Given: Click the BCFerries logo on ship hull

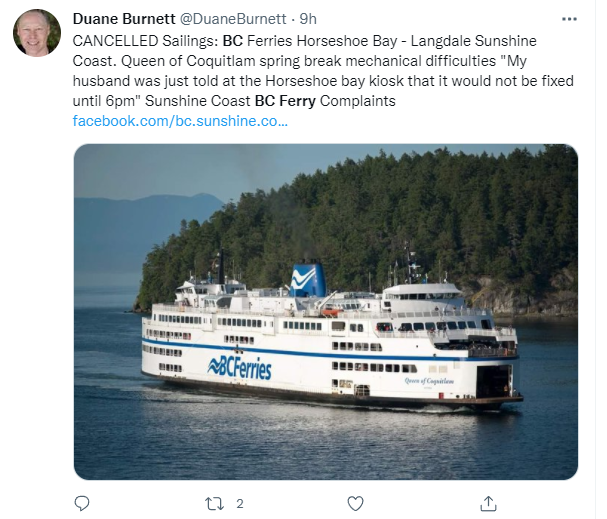Looking at the screenshot, I should click(240, 367).
